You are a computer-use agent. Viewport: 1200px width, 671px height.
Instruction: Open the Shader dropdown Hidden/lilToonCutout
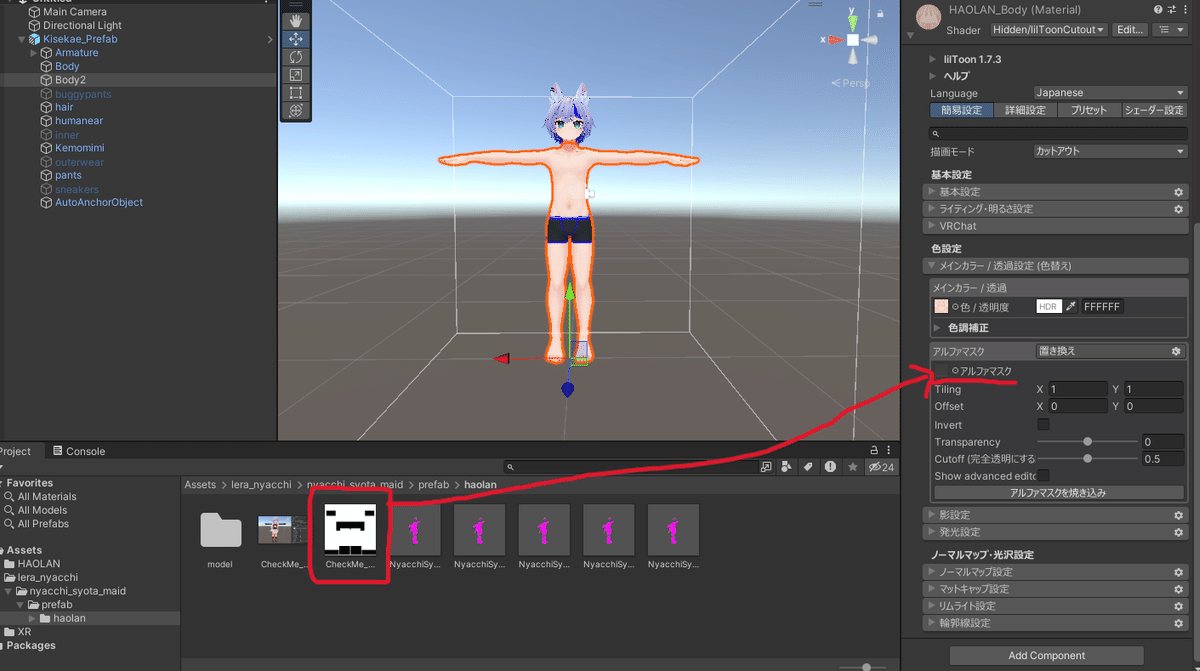coord(1049,30)
